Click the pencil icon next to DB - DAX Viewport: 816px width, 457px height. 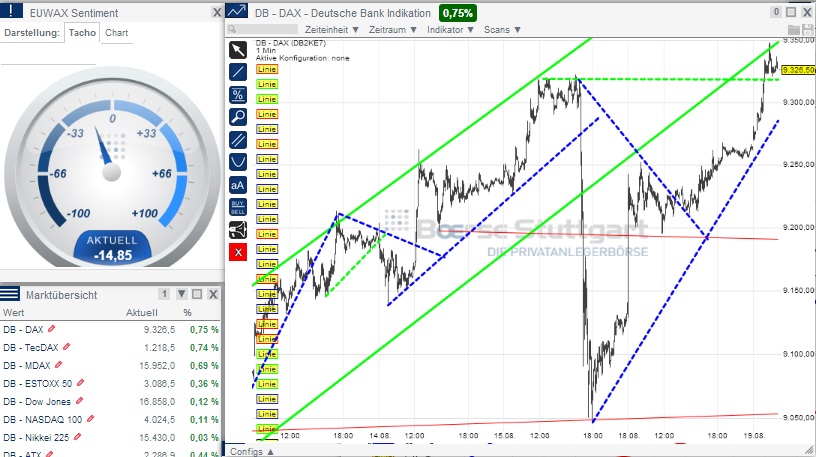(x=52, y=329)
